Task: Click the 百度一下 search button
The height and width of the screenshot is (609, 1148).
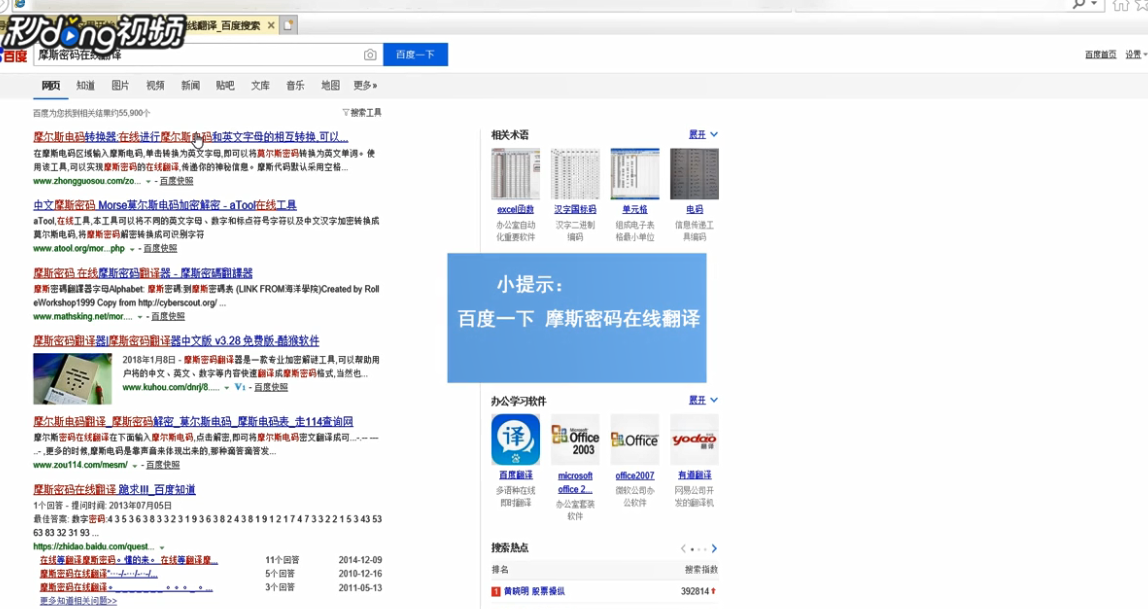Action: (x=415, y=55)
